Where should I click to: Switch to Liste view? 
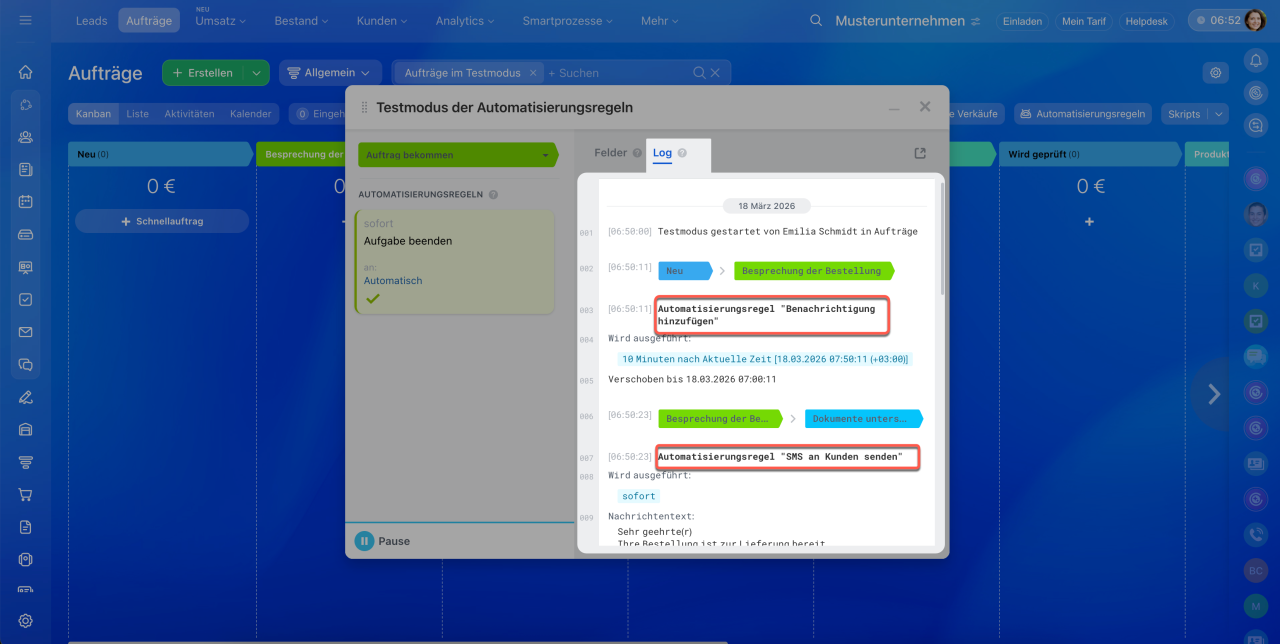[137, 114]
